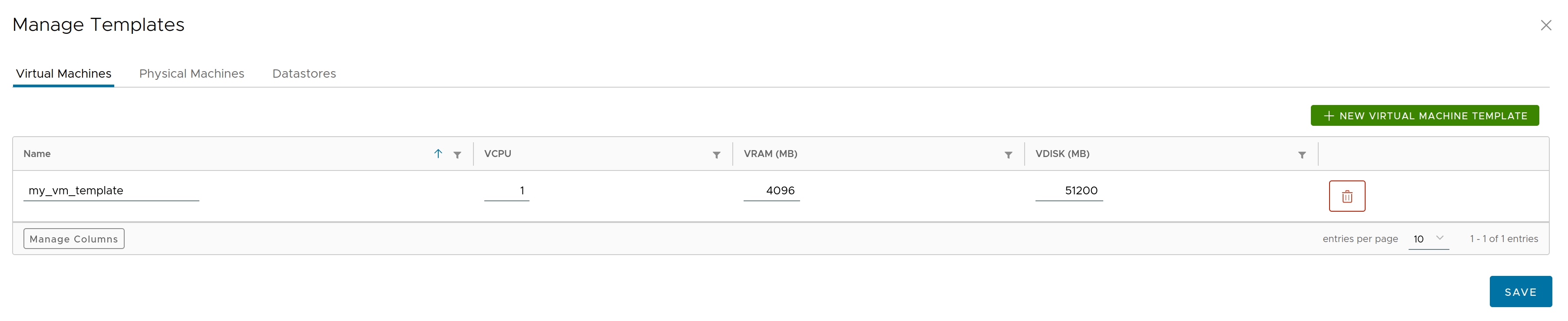The width and height of the screenshot is (1568, 321).
Task: Select the Virtual Machines tab
Action: [63, 74]
